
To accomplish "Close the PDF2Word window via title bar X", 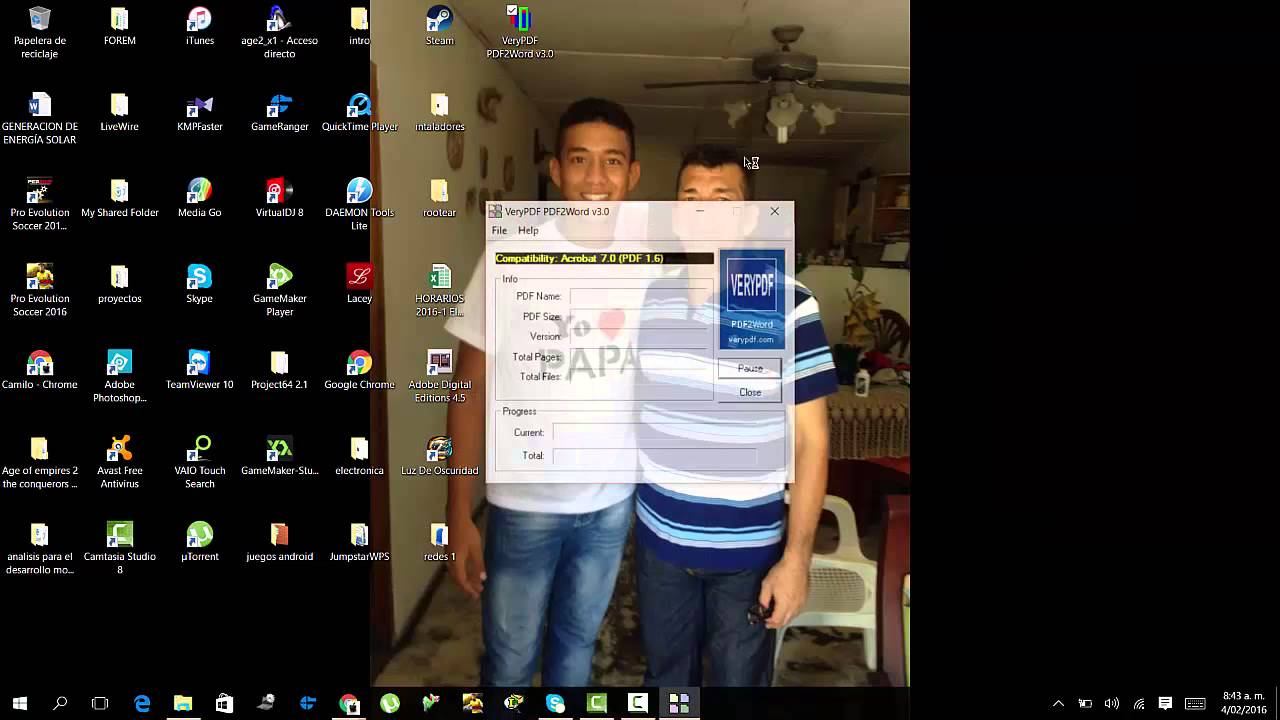I will pyautogui.click(x=774, y=211).
